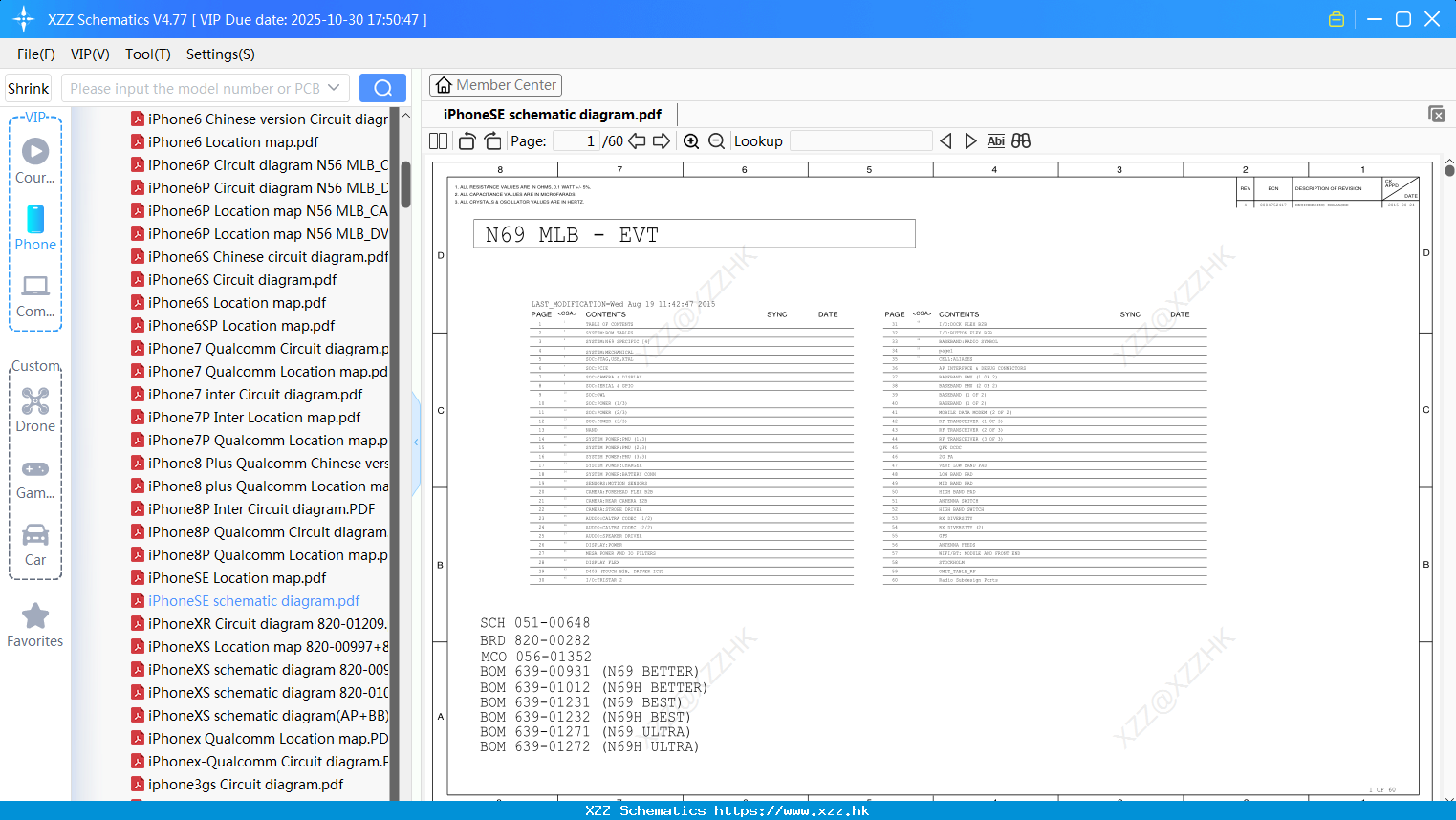Toggle the two-page layout view icon
1456x820 pixels.
(x=438, y=141)
